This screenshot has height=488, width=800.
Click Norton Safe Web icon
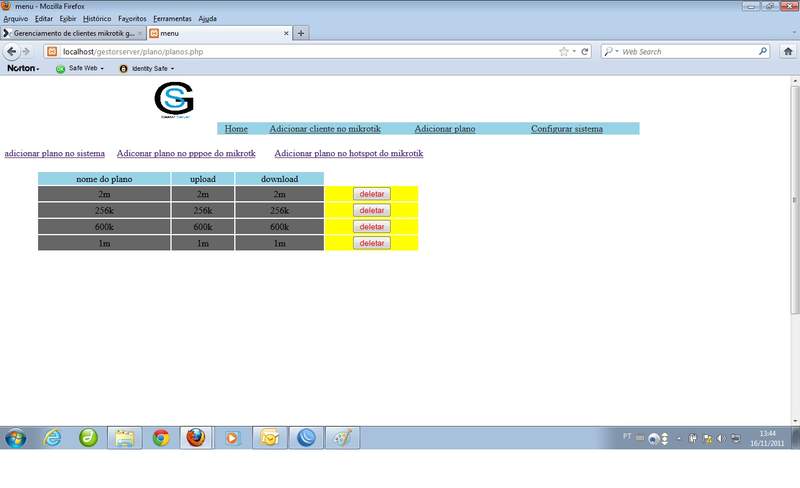60,68
